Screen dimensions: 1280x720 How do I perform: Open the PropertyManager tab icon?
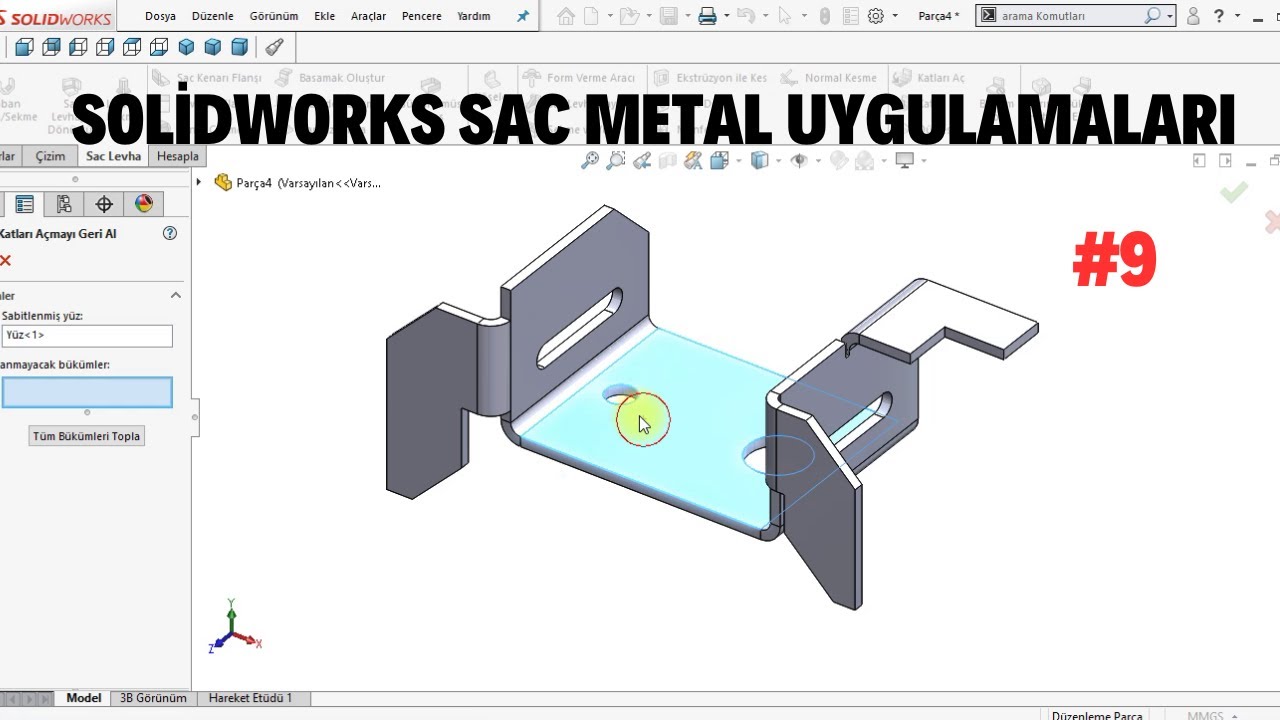pyautogui.click(x=25, y=204)
